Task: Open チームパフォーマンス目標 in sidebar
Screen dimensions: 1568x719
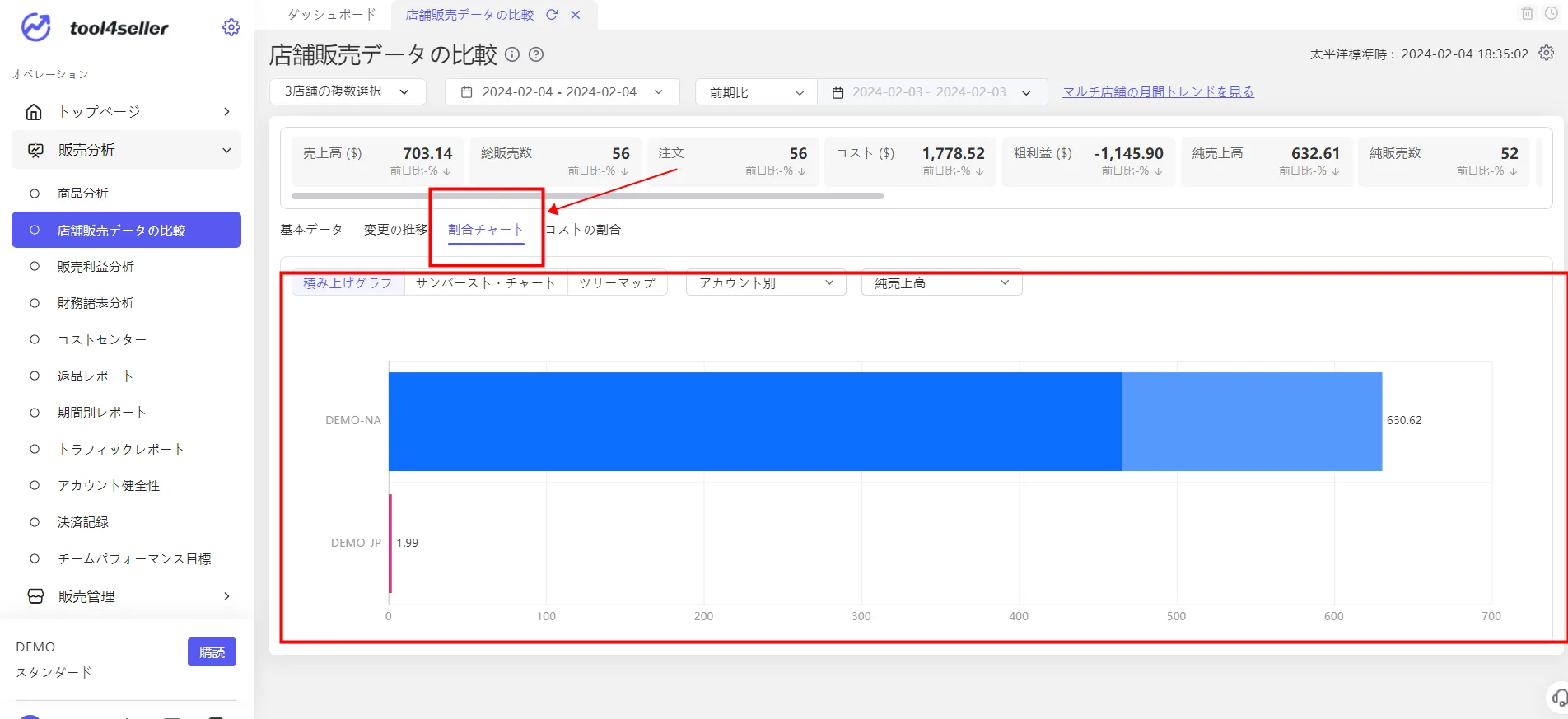Action: (134, 558)
